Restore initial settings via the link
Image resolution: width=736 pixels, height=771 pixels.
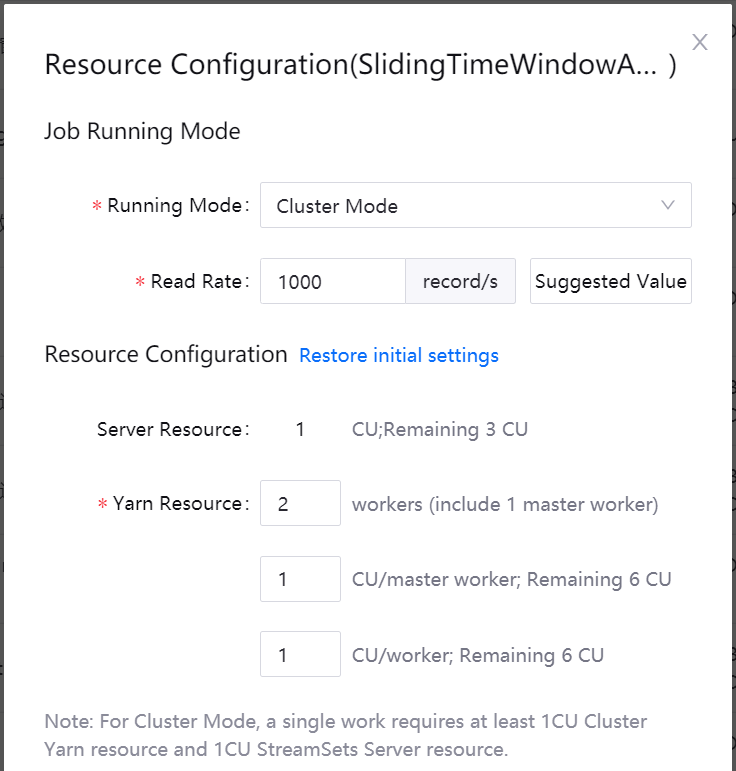tap(399, 356)
